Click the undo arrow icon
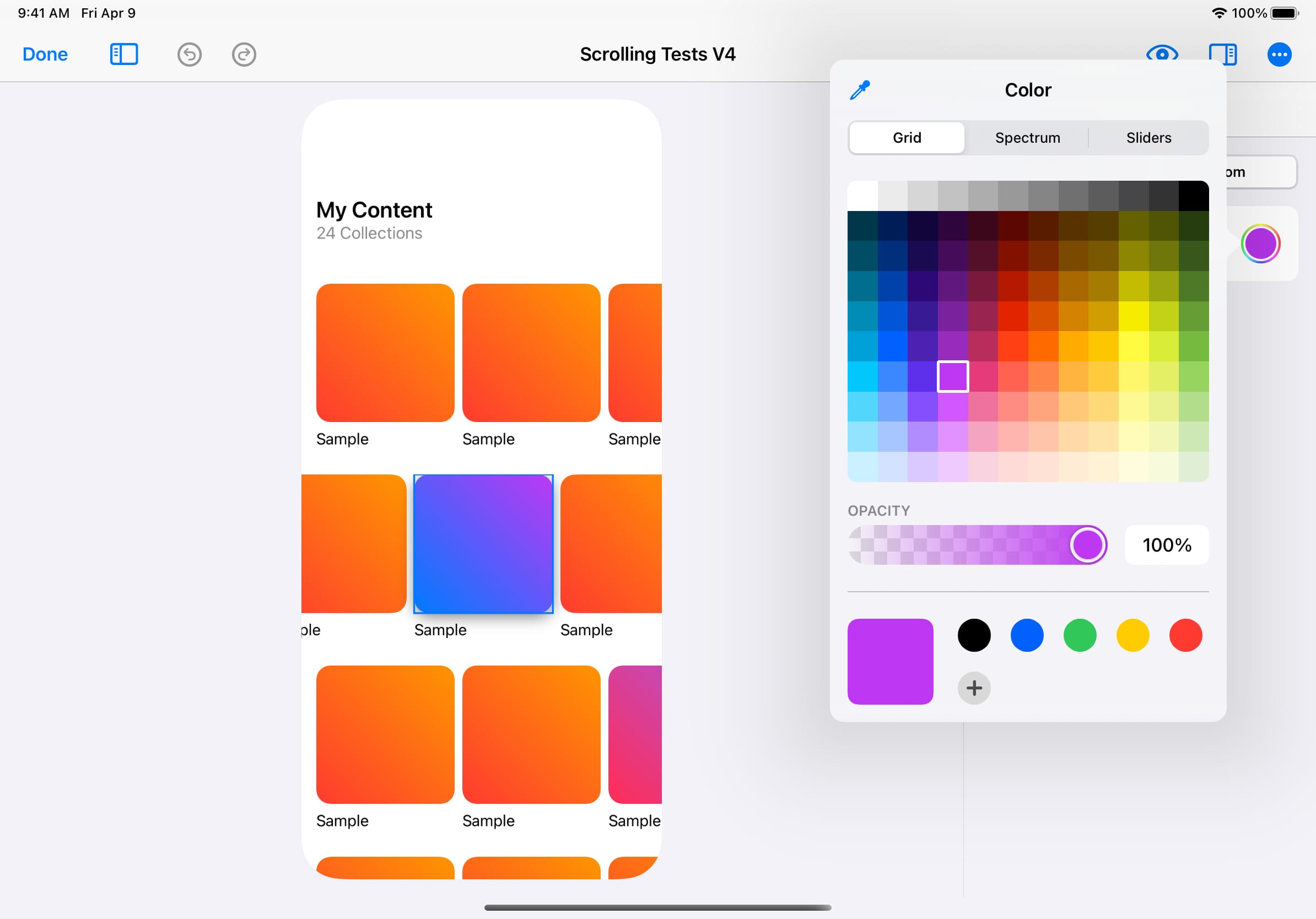This screenshot has height=919, width=1316. pyautogui.click(x=189, y=55)
